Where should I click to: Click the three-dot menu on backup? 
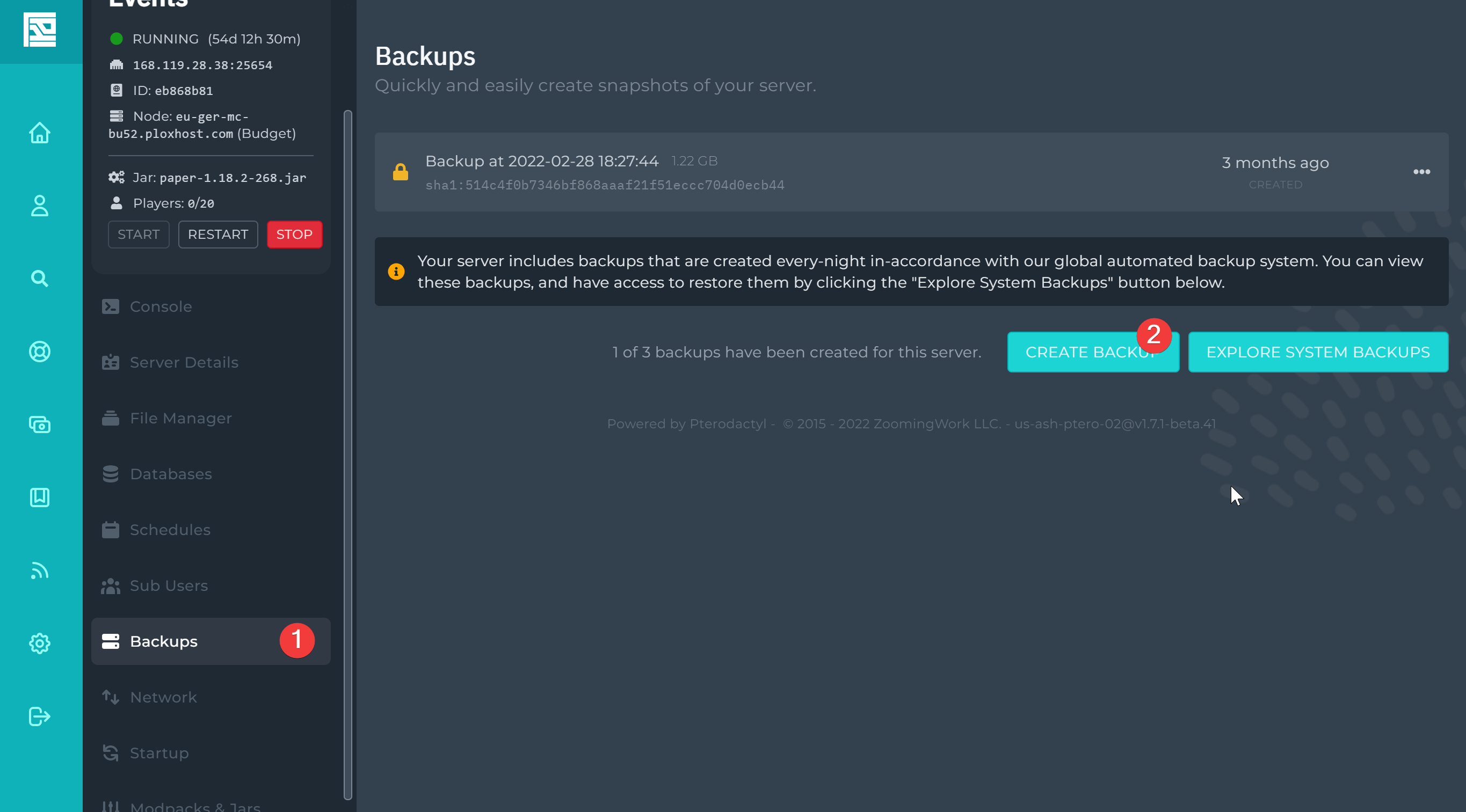1421,172
